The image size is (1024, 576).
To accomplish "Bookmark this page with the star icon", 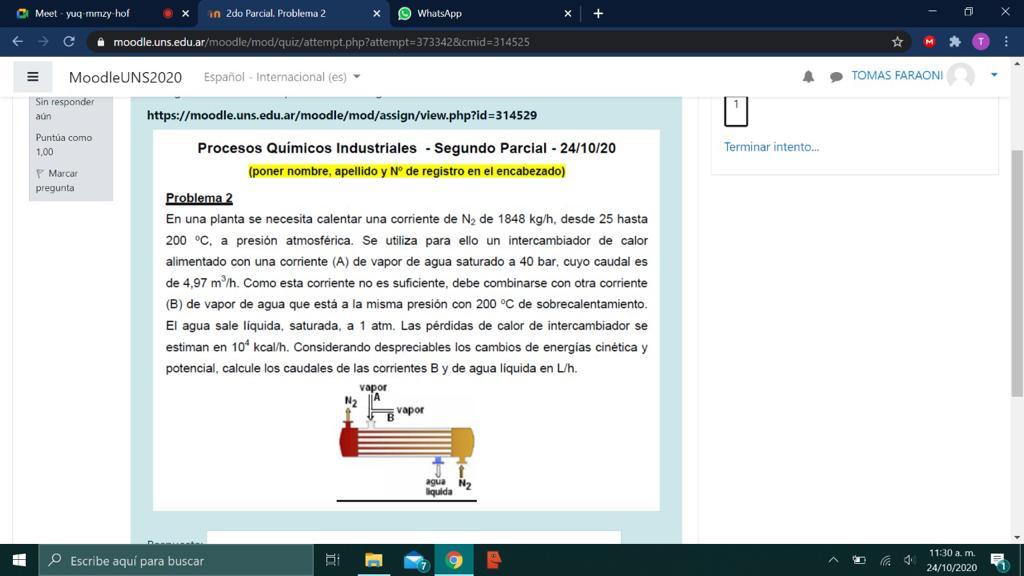I will tap(897, 42).
